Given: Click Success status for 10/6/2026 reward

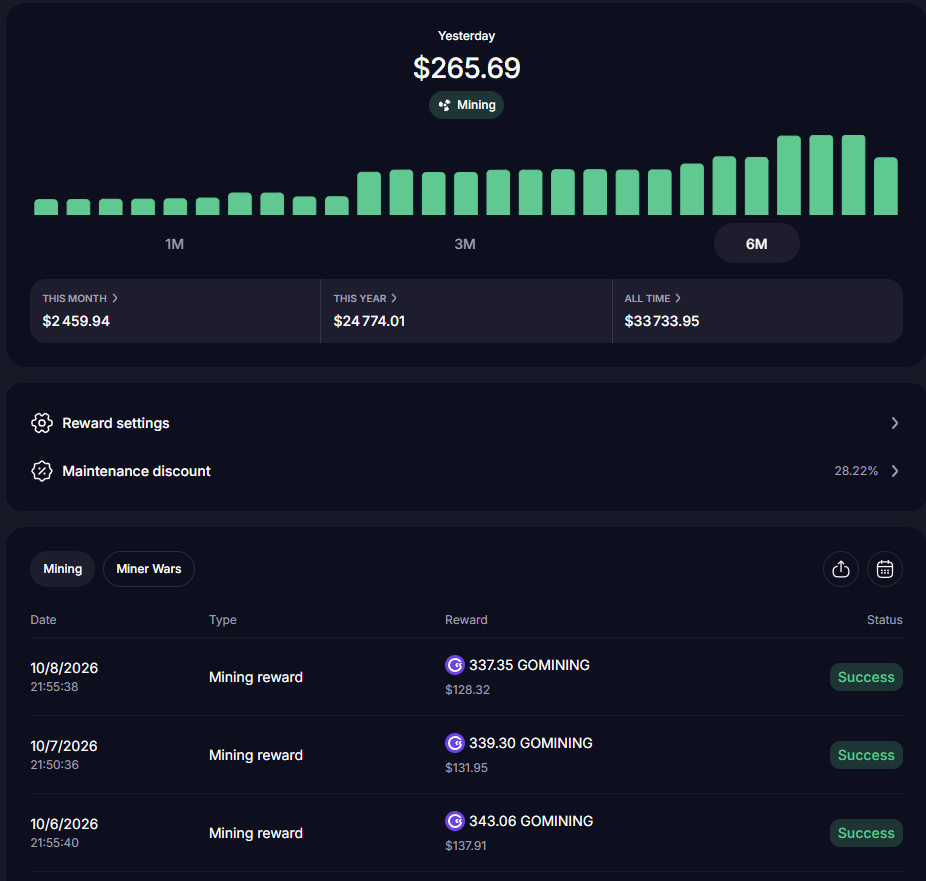Looking at the screenshot, I should pos(866,833).
